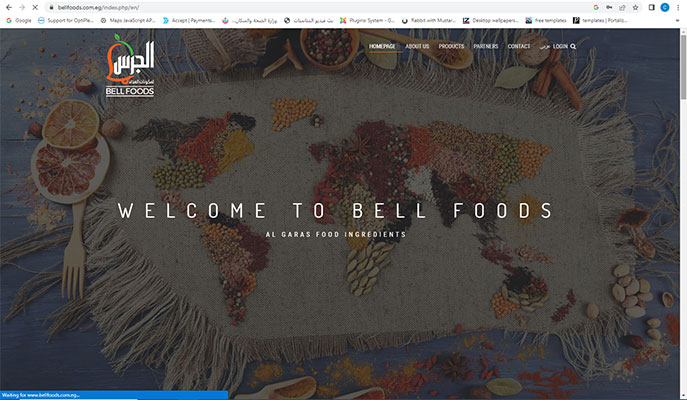Bookmark this page with the star icon
The image size is (687, 400).
[x=635, y=7]
